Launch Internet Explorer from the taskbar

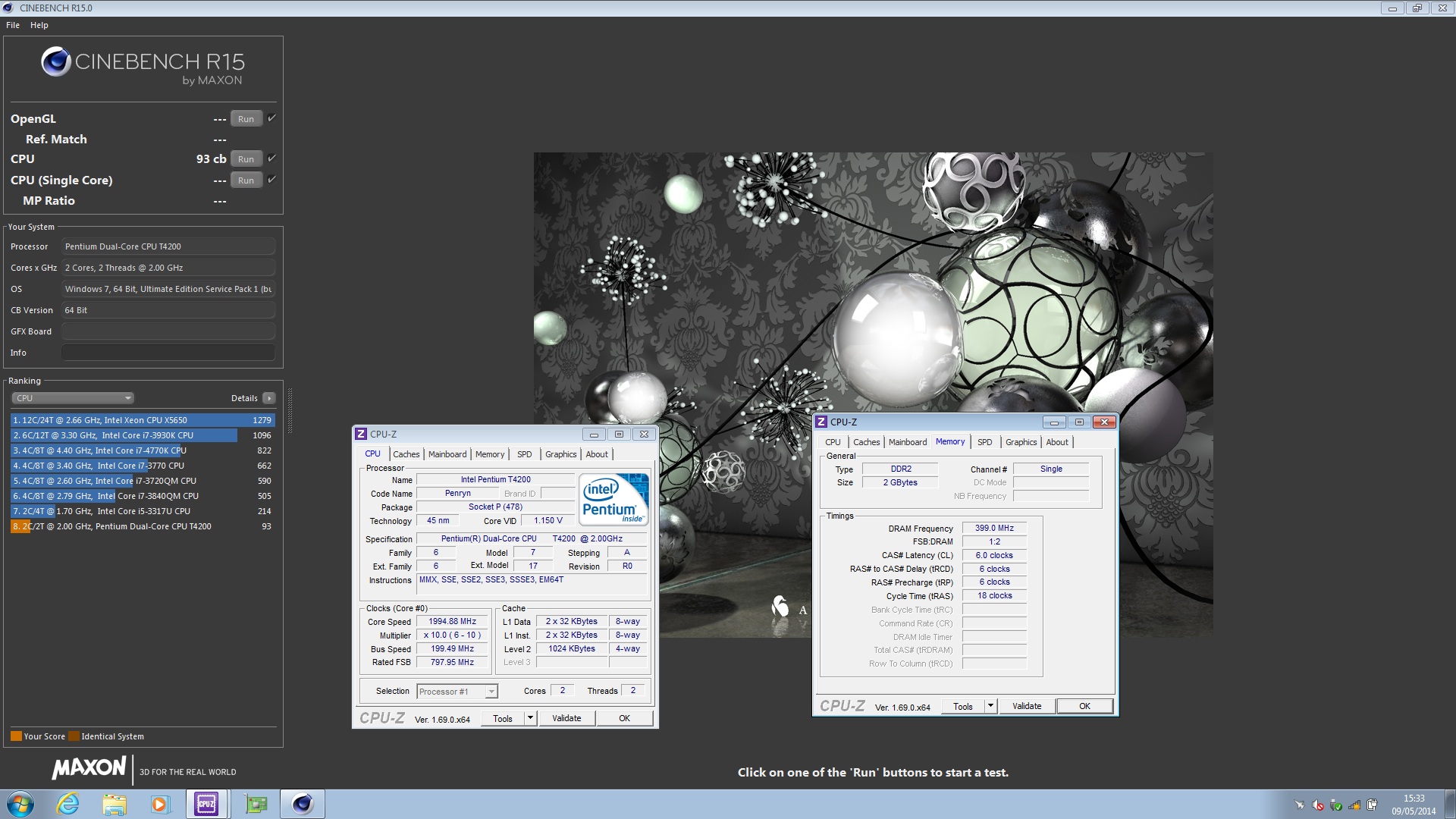(68, 804)
